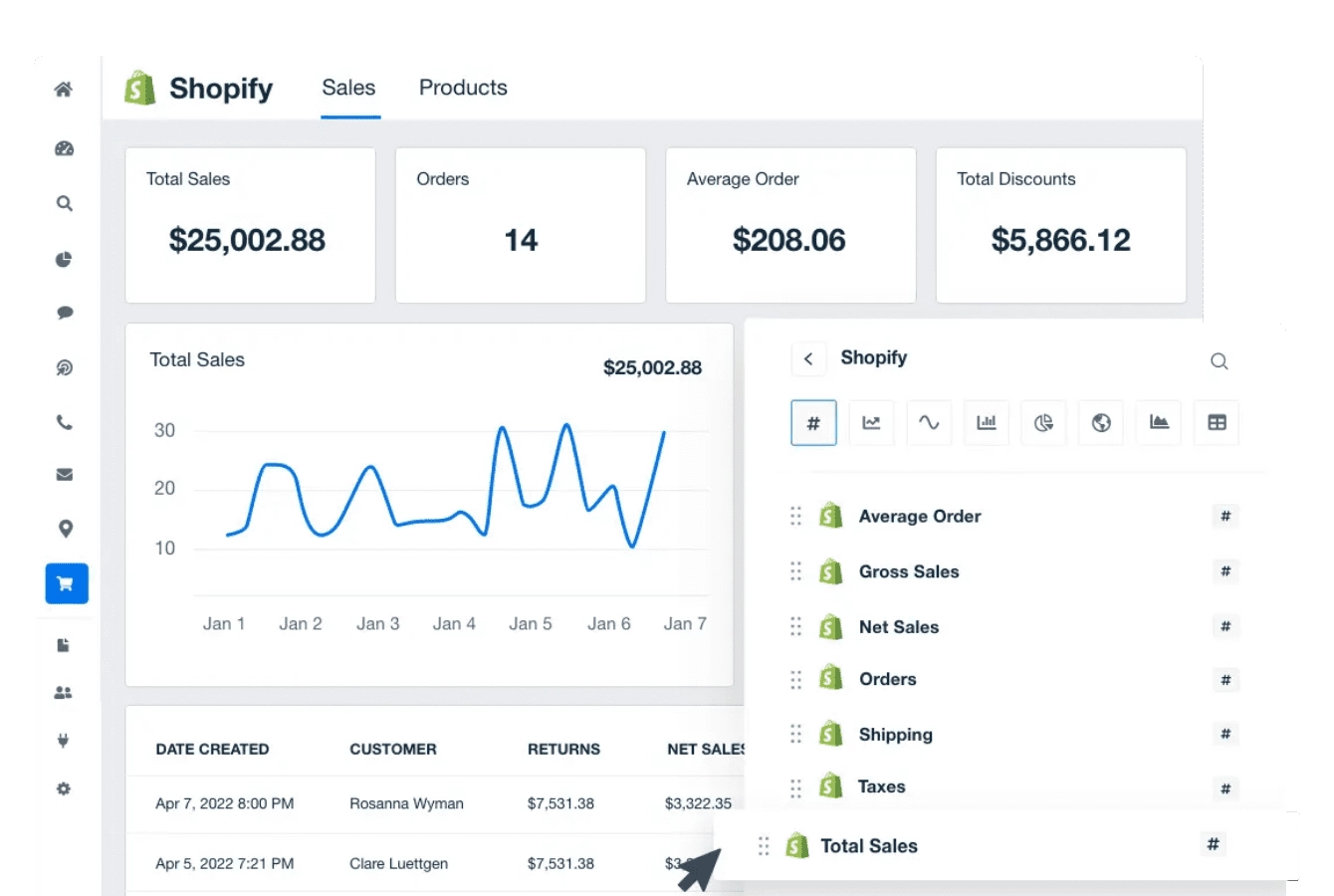Click the chart total $25,002.88 value
1334x896 pixels.
[652, 367]
